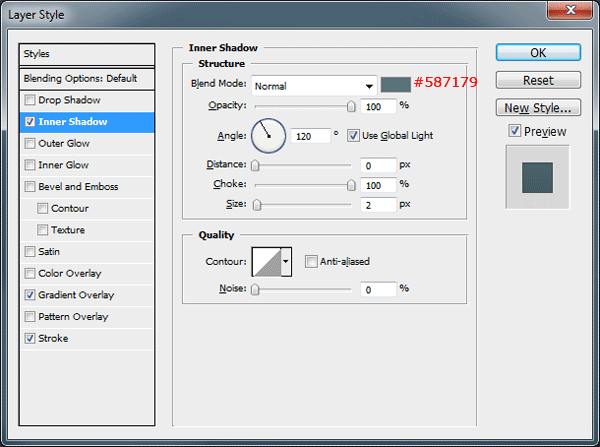Open the Gradient Overlay settings row
This screenshot has height=447, width=600.
(87, 295)
